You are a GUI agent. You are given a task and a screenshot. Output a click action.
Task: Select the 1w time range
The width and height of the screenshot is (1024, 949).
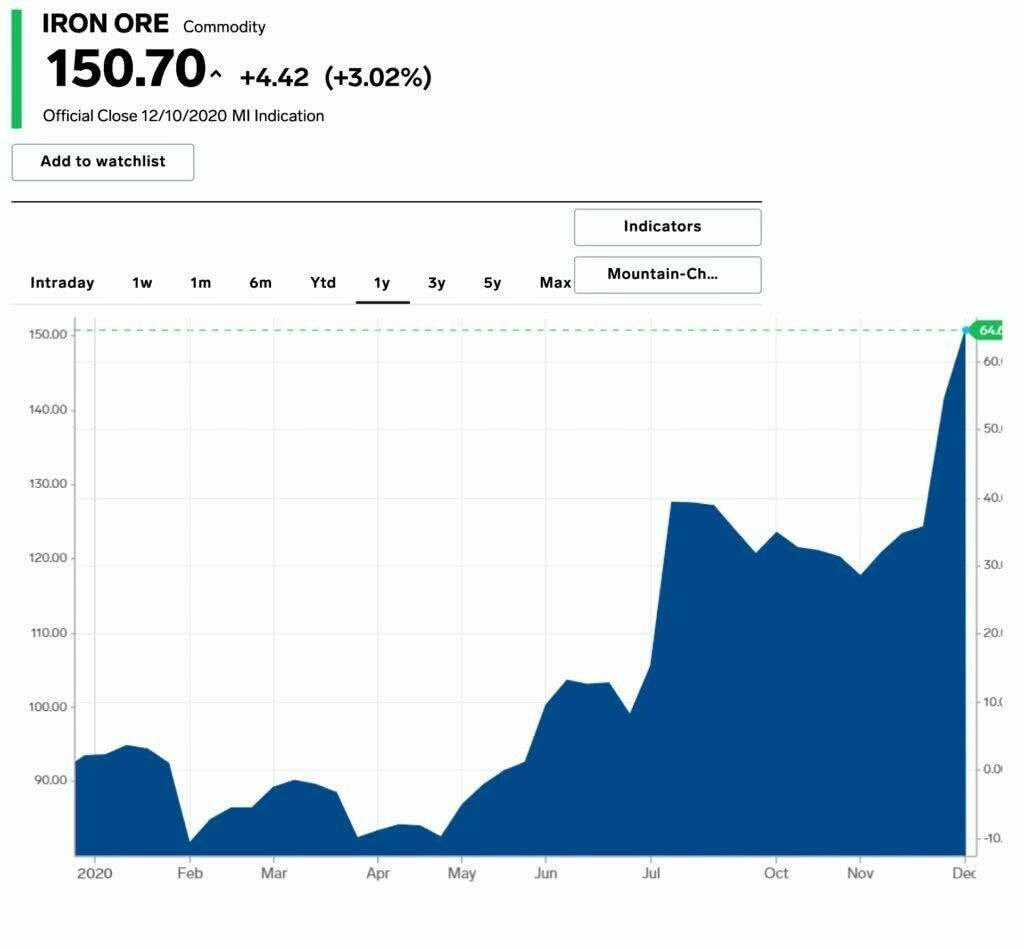(142, 283)
